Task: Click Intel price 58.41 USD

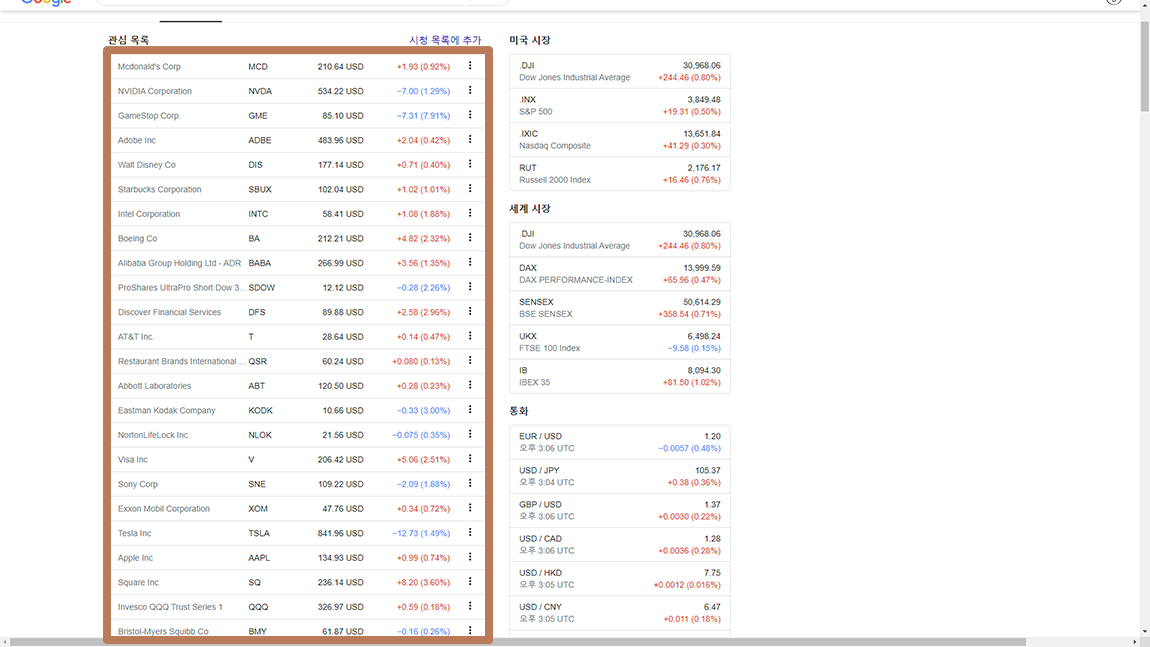Action: click(x=343, y=213)
